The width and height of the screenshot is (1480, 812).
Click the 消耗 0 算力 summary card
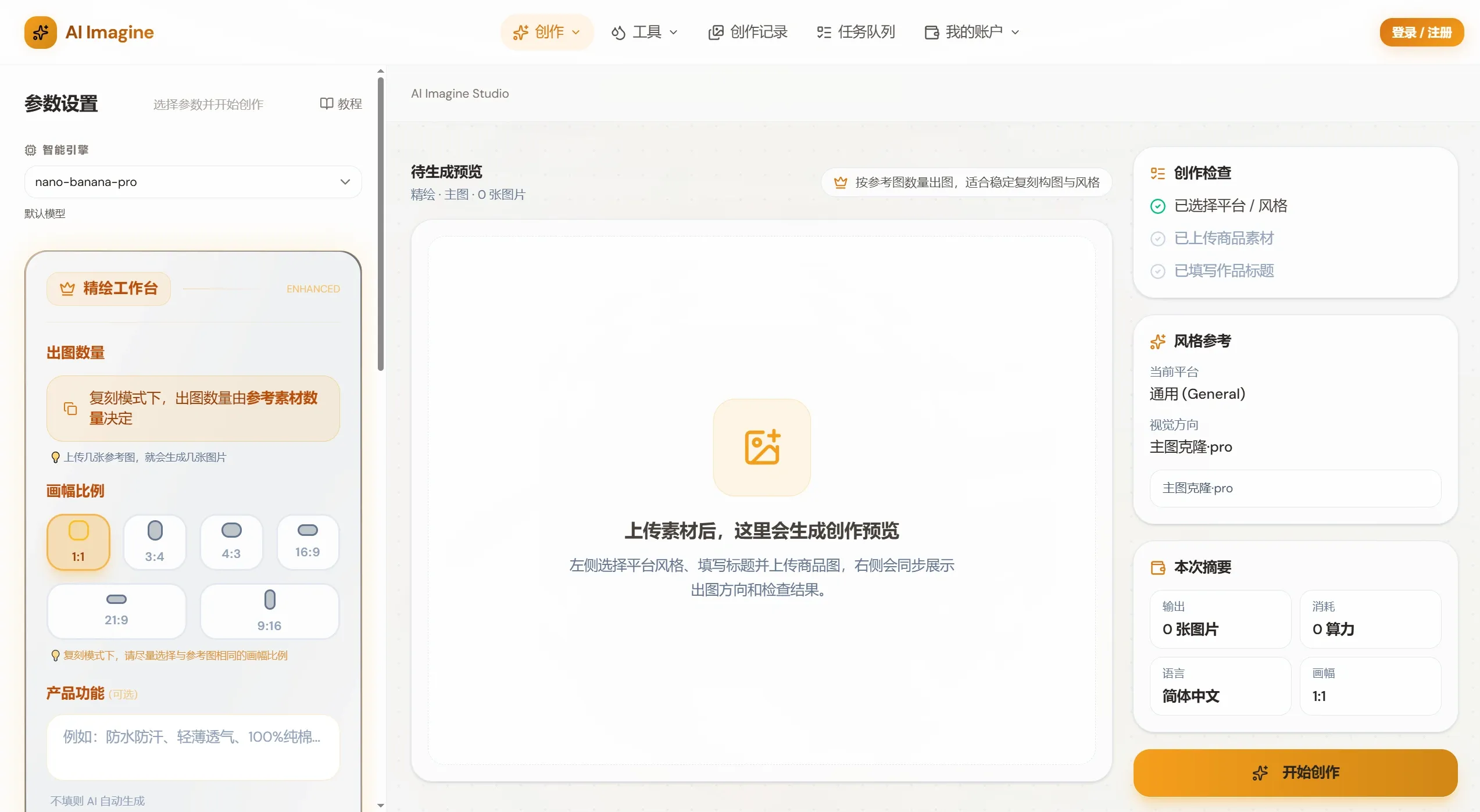coord(1370,619)
